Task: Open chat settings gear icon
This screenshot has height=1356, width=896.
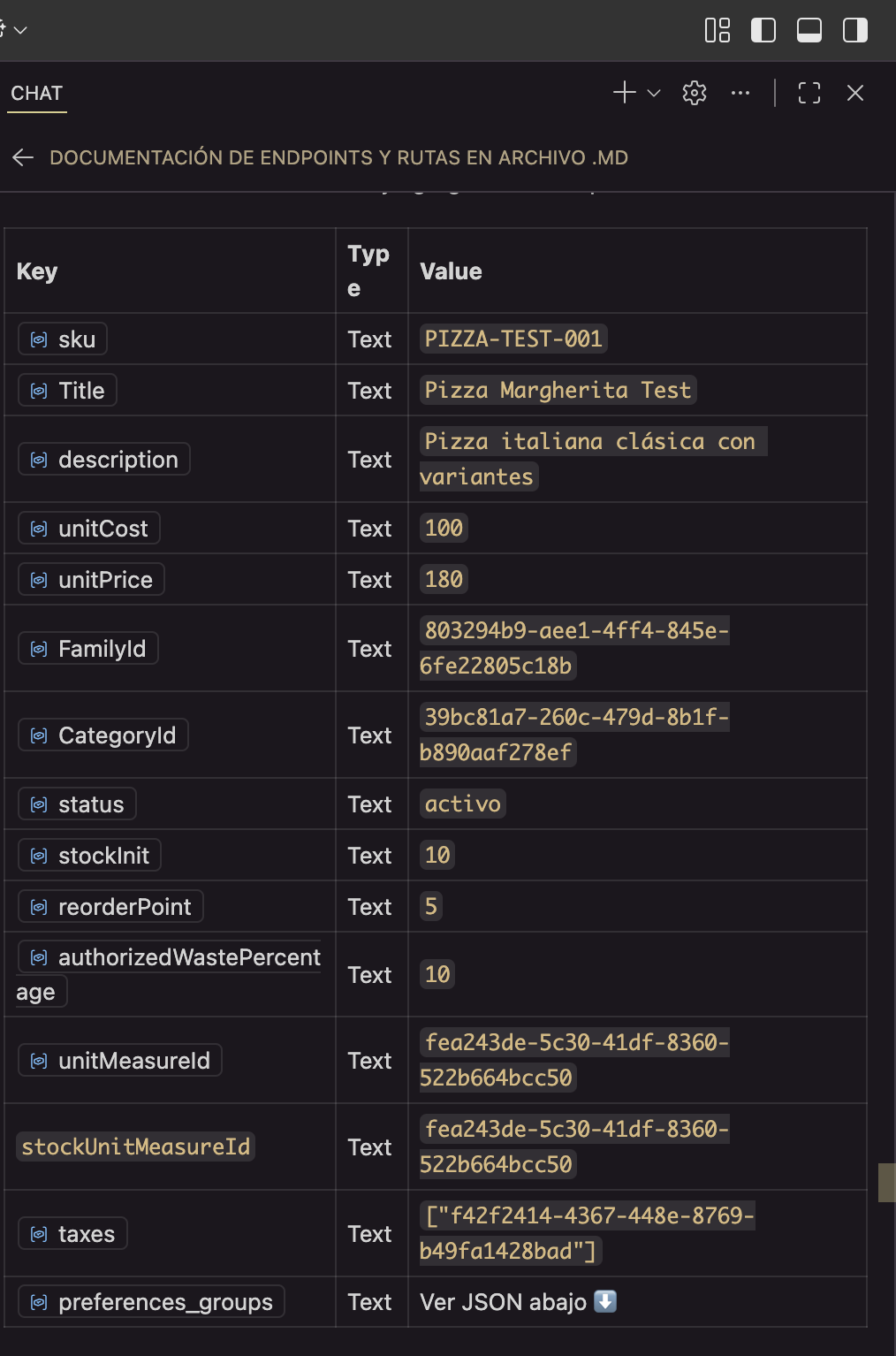Action: [695, 93]
